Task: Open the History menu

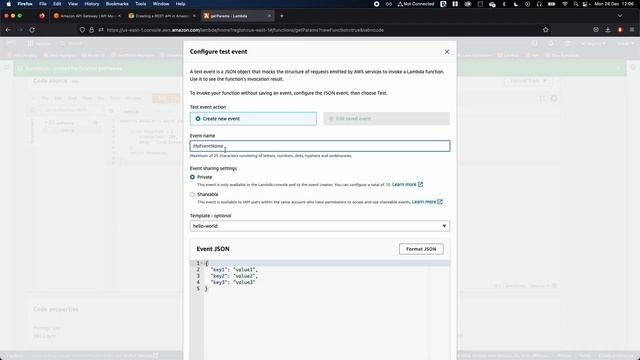Action: pos(91,4)
